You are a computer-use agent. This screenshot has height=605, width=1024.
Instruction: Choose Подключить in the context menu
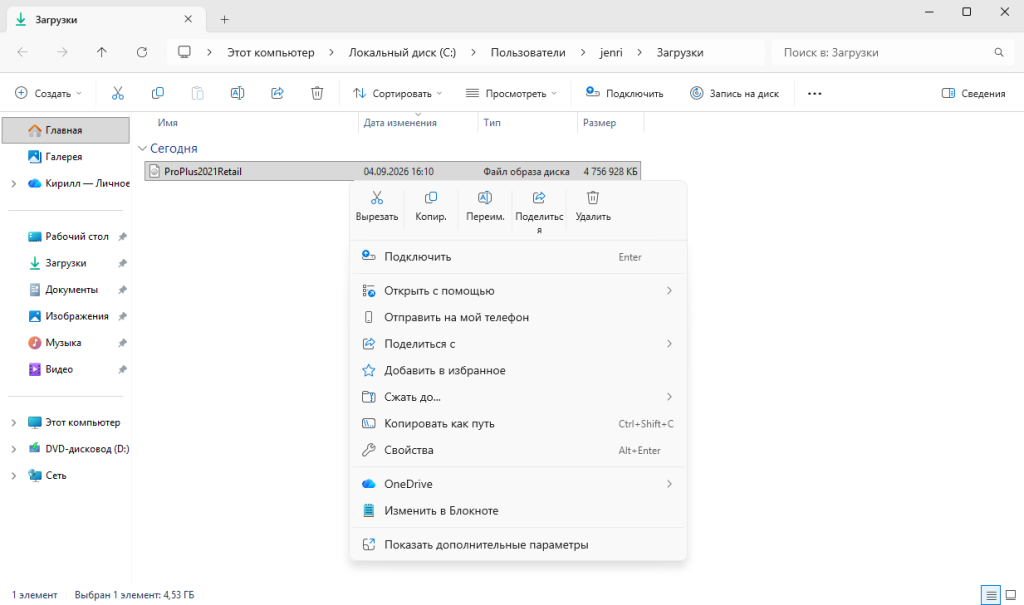pyautogui.click(x=518, y=257)
